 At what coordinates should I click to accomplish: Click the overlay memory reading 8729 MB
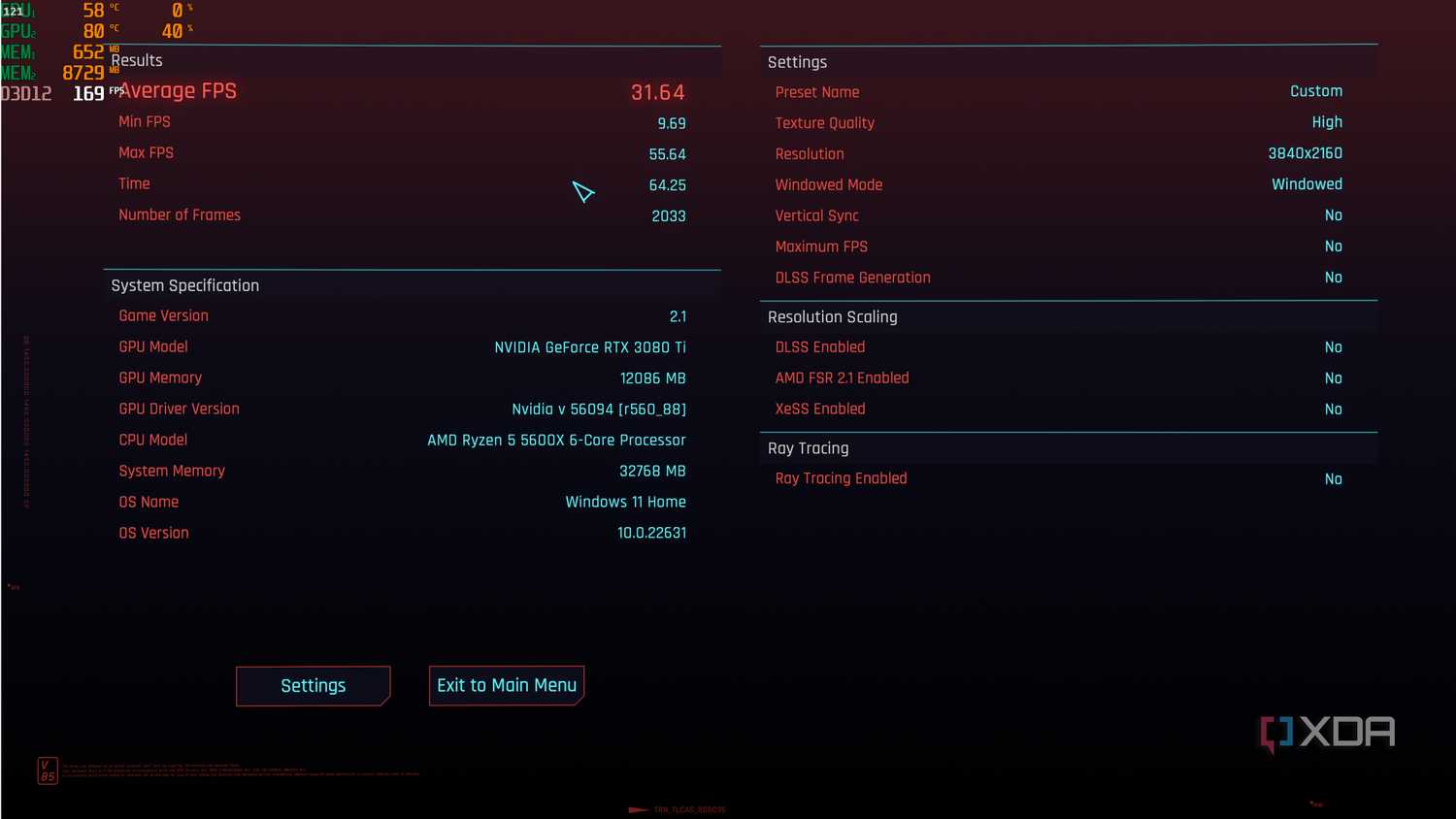click(83, 73)
